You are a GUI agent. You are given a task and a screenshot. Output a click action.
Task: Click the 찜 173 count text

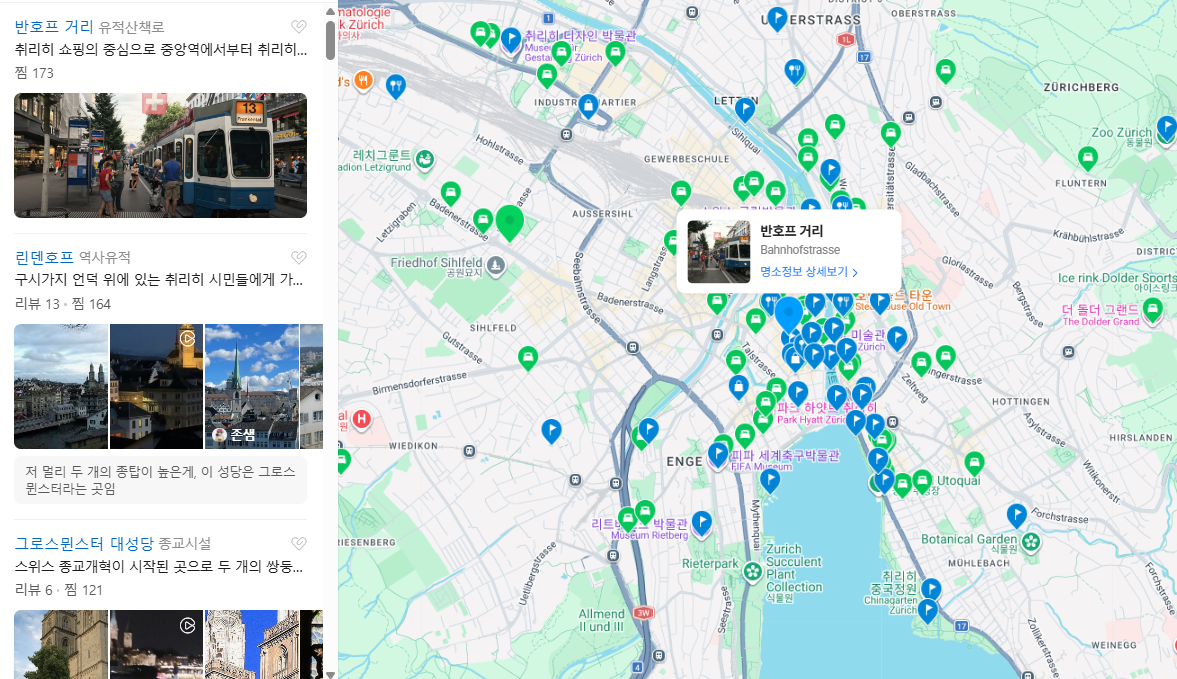pos(35,73)
